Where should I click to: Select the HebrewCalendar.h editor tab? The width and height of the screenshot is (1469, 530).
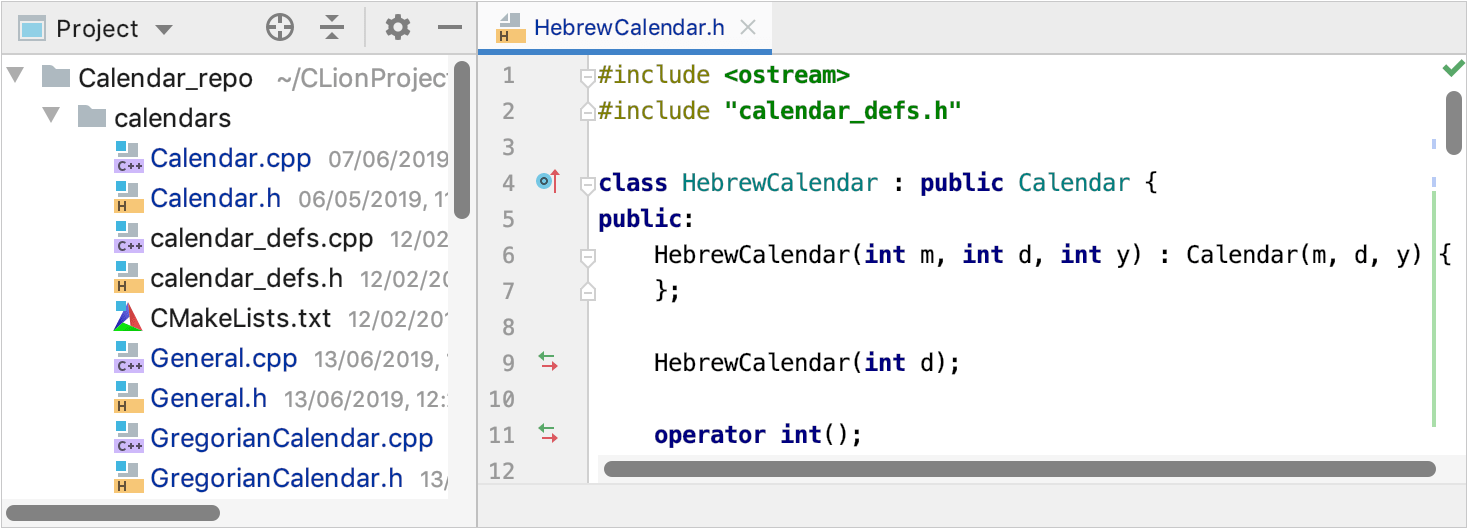628,27
